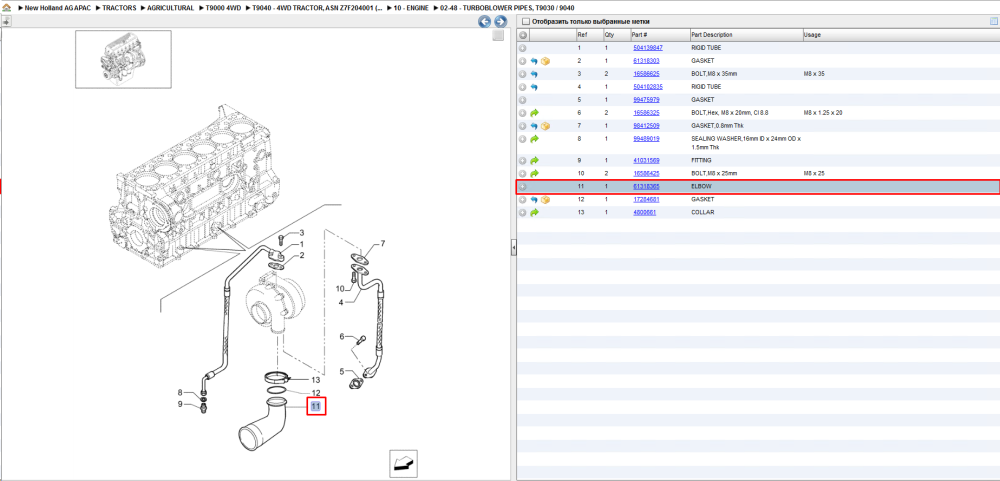Image resolution: width=1000 pixels, height=481 pixels.
Task: Click the circle icon for ref 11 ELBOW
Action: 522,187
